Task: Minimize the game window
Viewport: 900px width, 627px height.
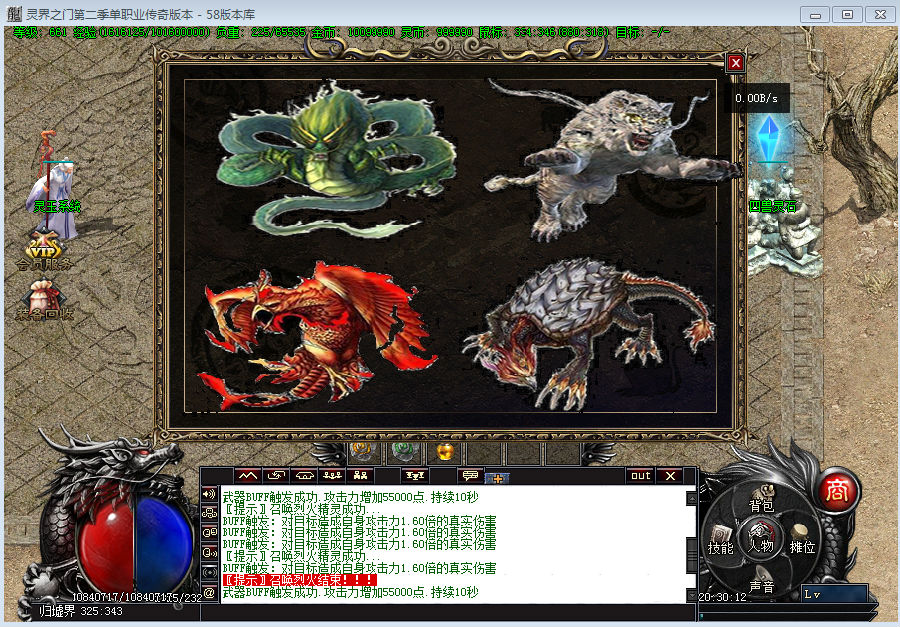Action: click(815, 14)
